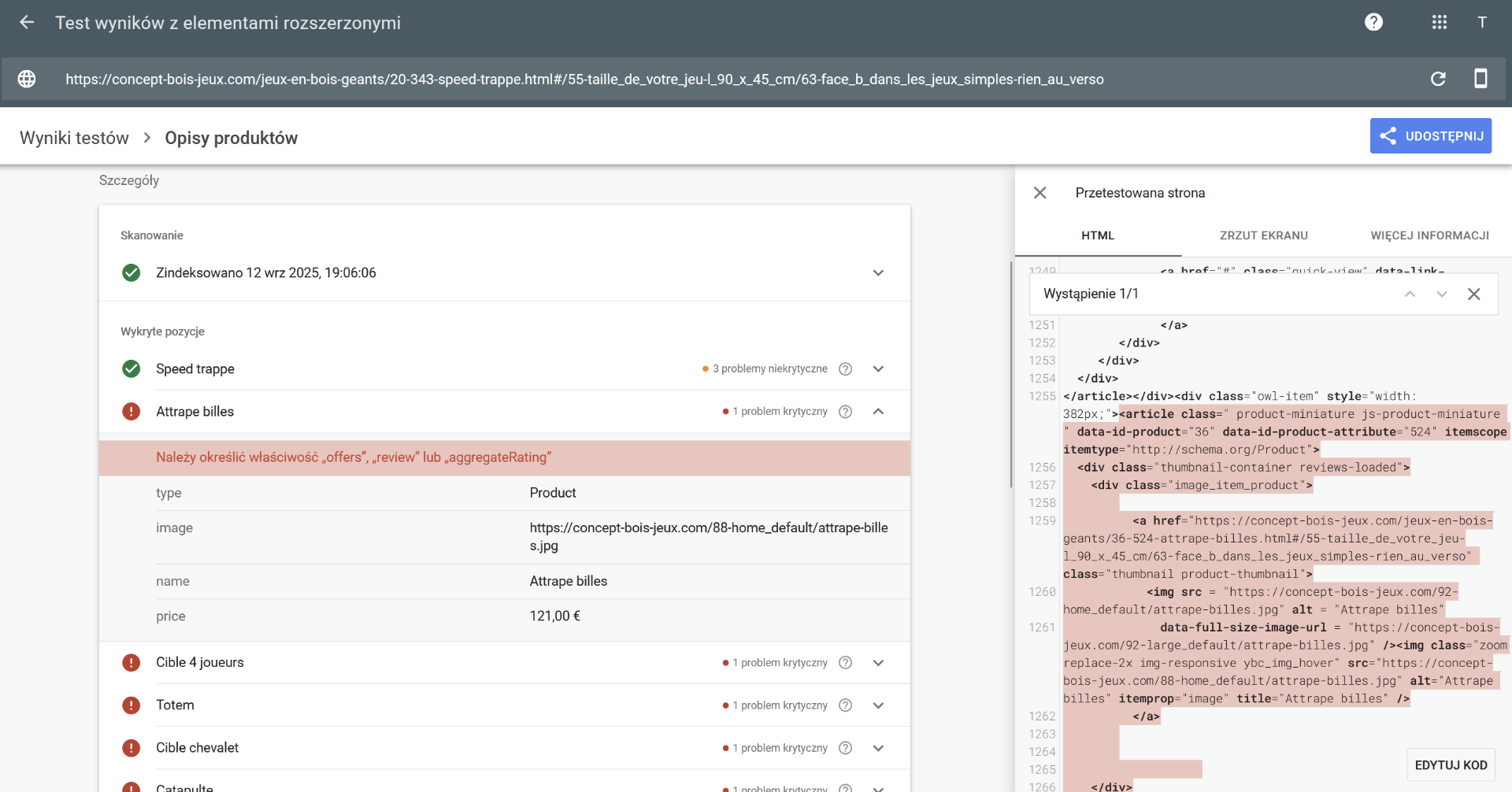Image resolution: width=1512 pixels, height=792 pixels.
Task: Click Cible 4 joueurs error icon
Action: point(132,663)
